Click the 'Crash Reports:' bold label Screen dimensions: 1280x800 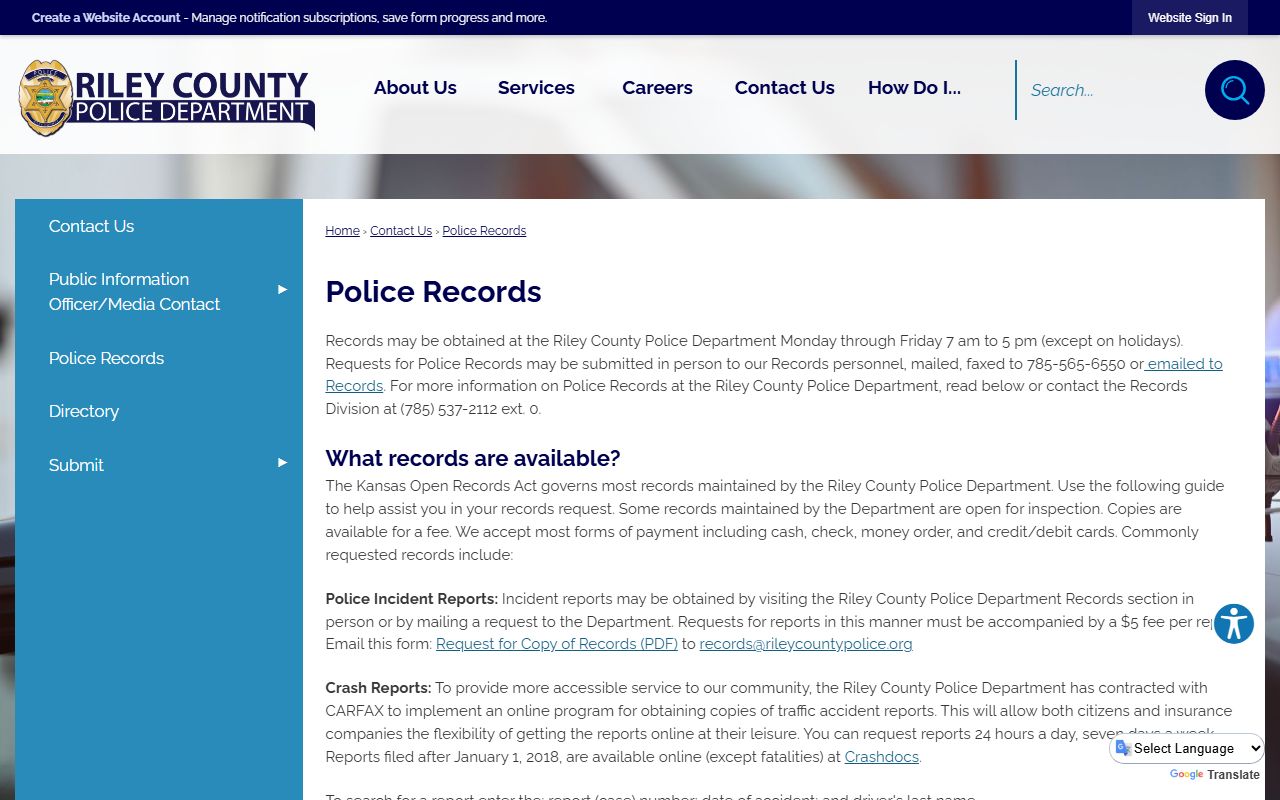378,688
